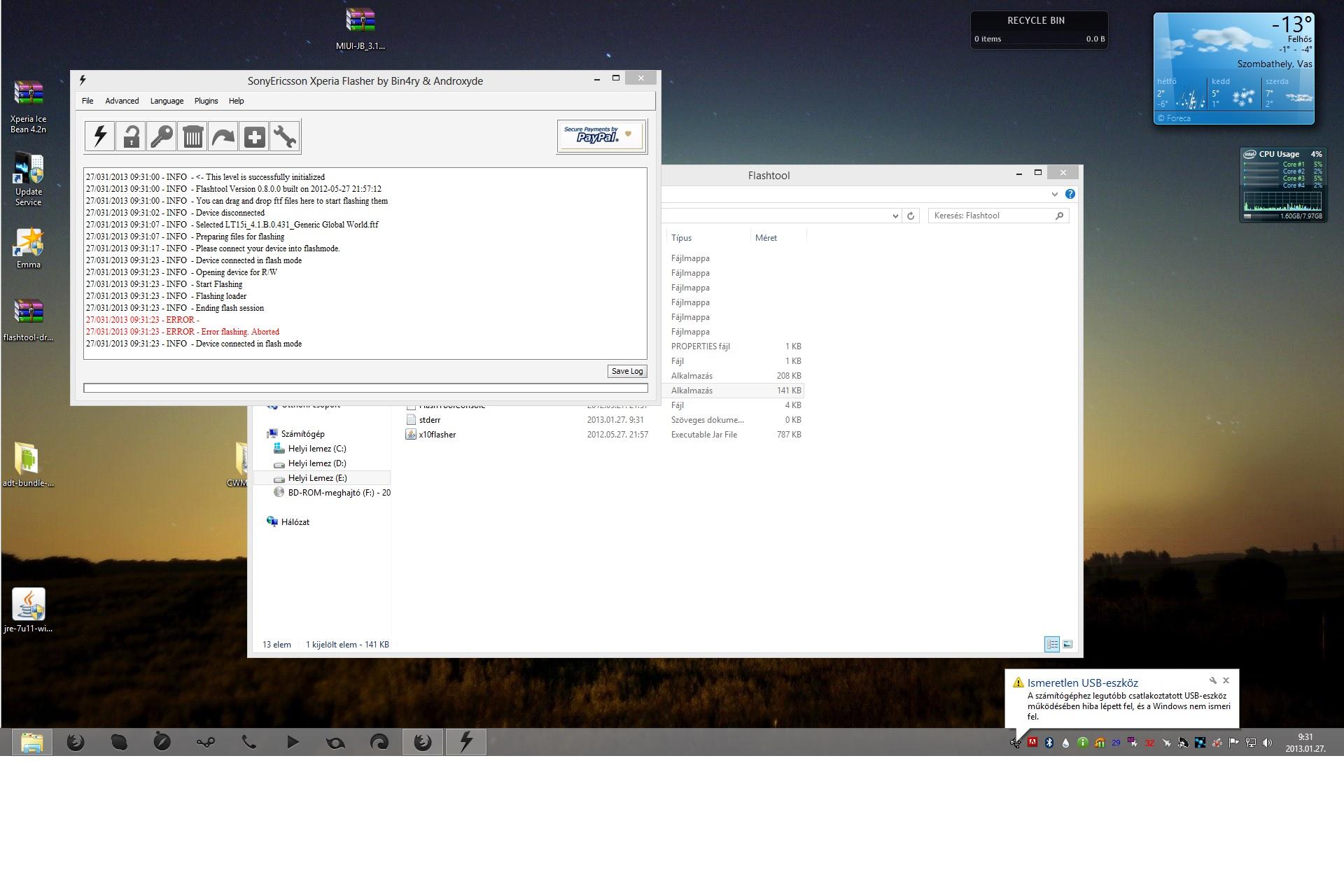The width and height of the screenshot is (1344, 896).
Task: Switch to large icons view in Explorer status bar
Action: tap(1067, 644)
